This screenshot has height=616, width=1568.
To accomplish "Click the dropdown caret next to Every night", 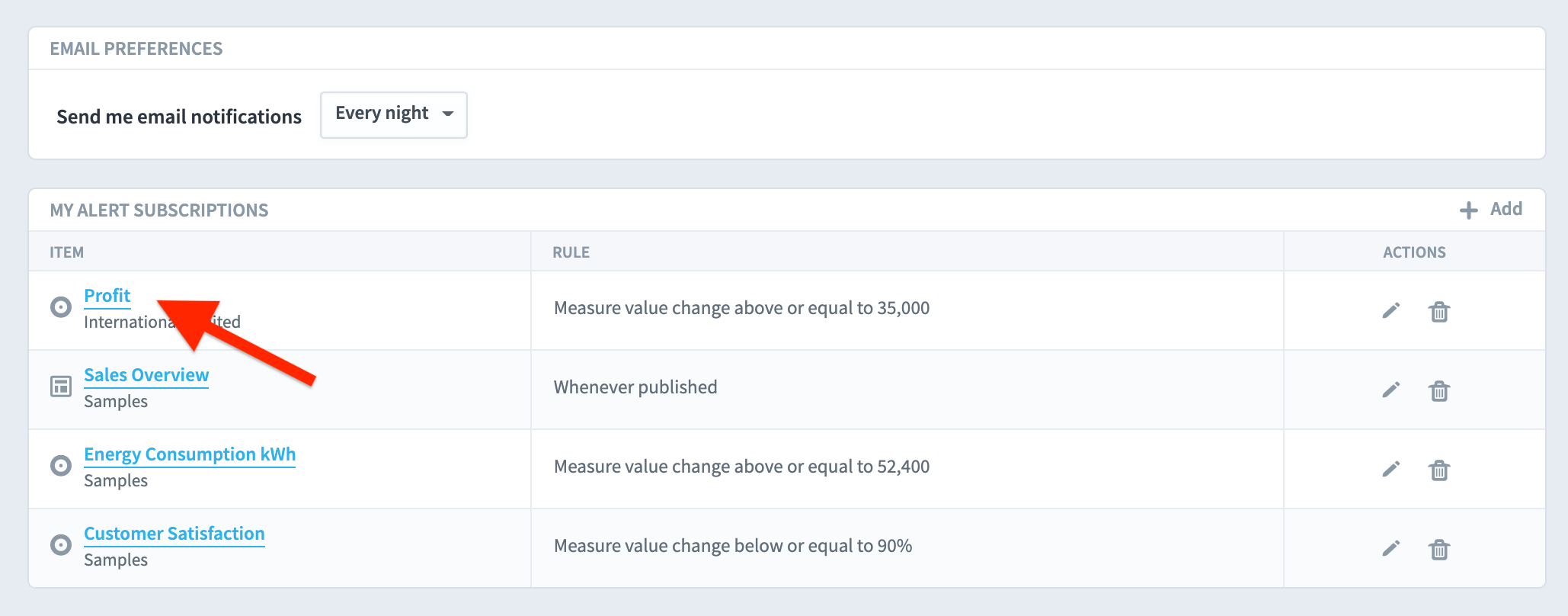I will coord(448,114).
